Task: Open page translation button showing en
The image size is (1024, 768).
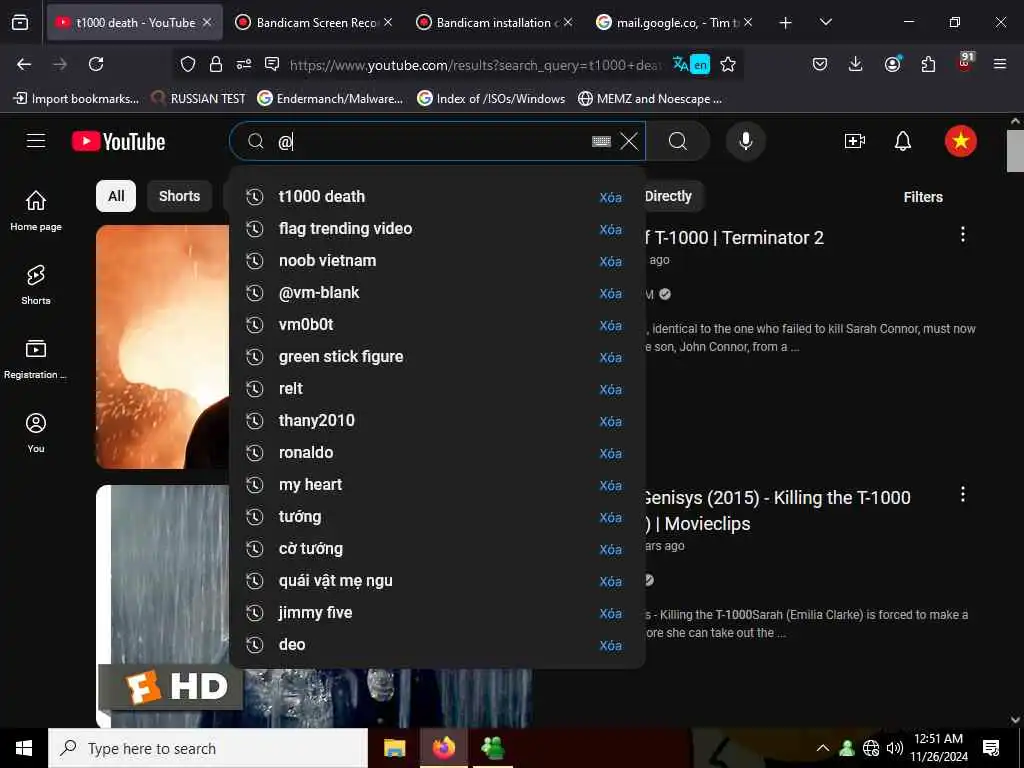Action: pyautogui.click(x=691, y=64)
